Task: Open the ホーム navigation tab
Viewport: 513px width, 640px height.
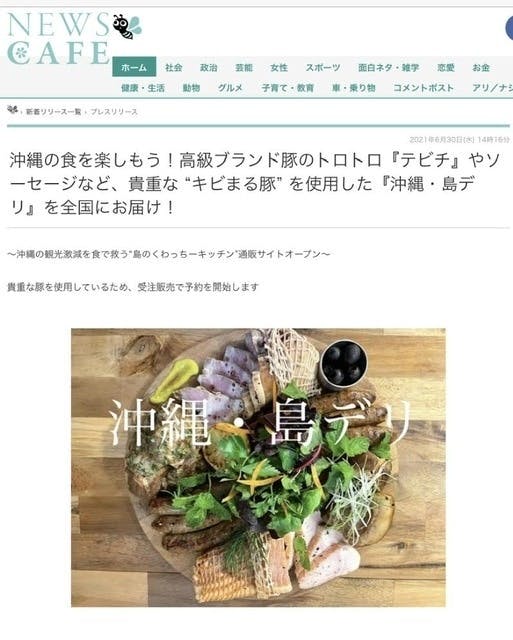Action: (134, 67)
